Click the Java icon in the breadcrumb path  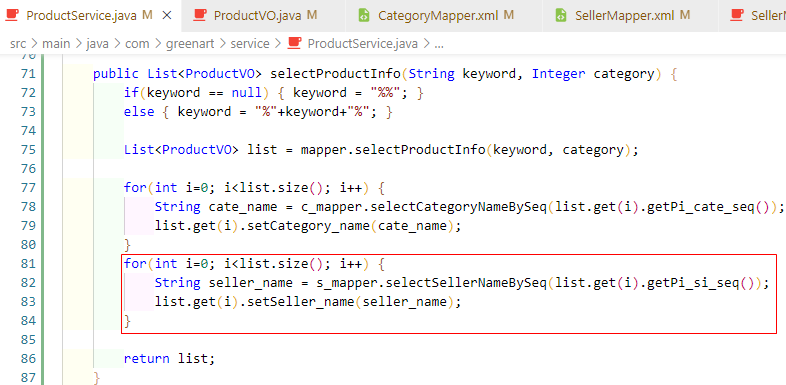pos(294,44)
